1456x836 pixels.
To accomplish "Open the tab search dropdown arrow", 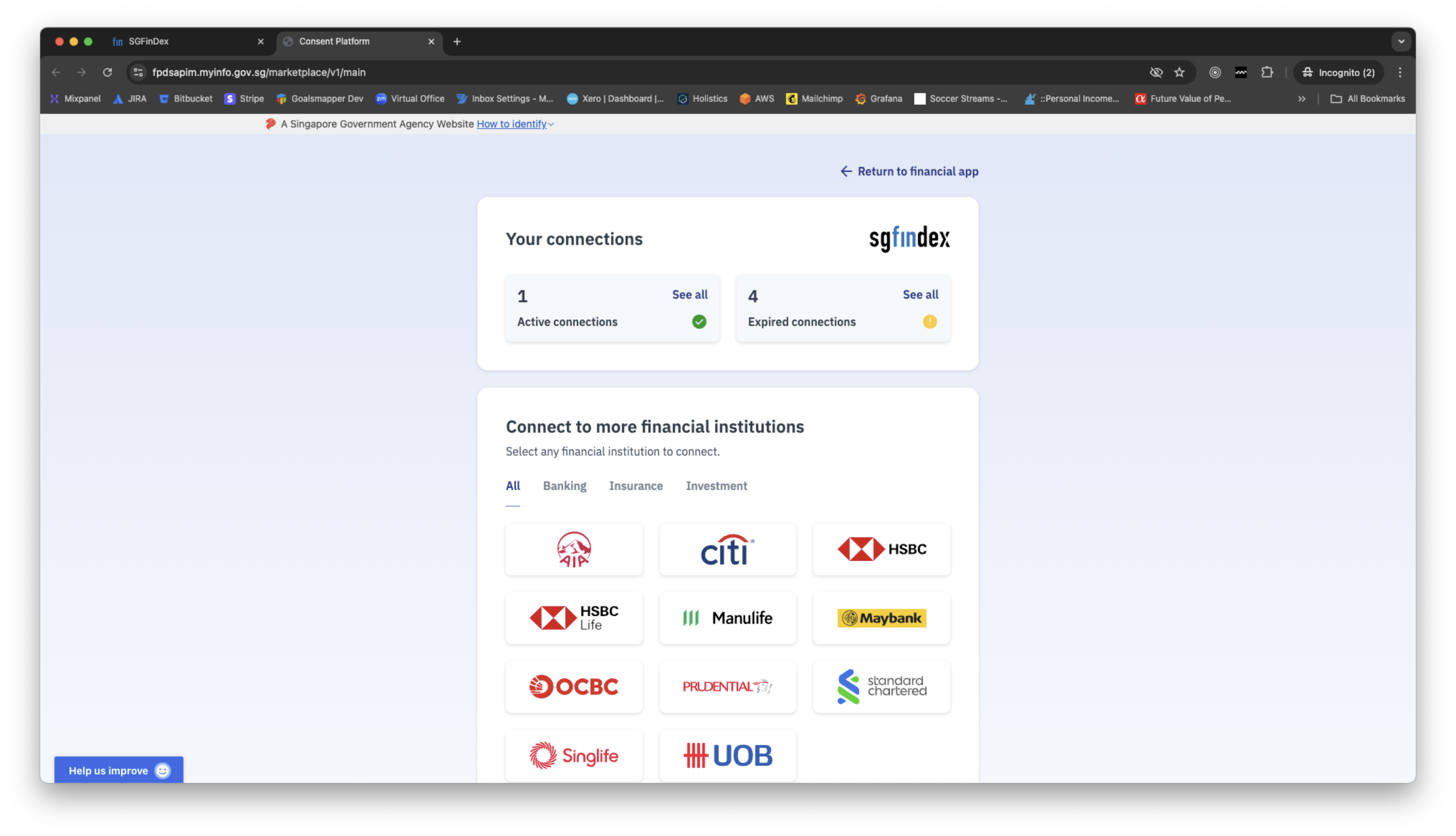I will [x=1401, y=41].
